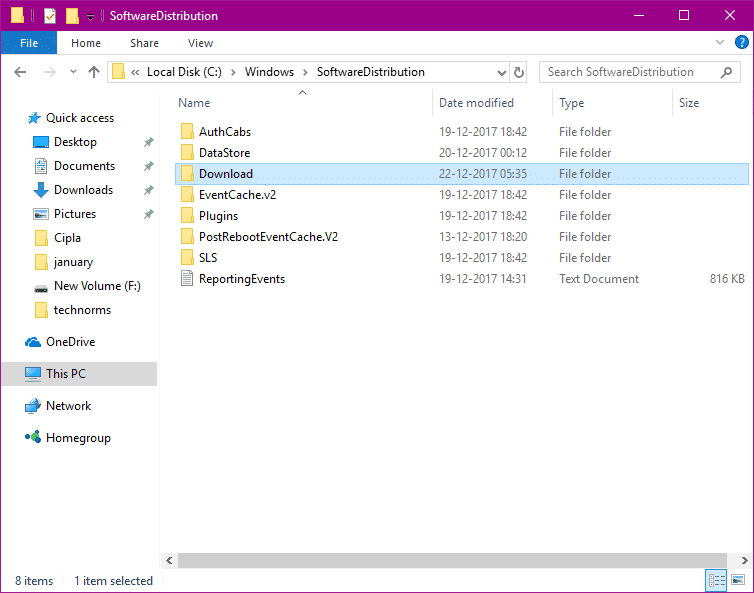Click the ReportingEvents file name
This screenshot has height=593, width=754.
(242, 279)
